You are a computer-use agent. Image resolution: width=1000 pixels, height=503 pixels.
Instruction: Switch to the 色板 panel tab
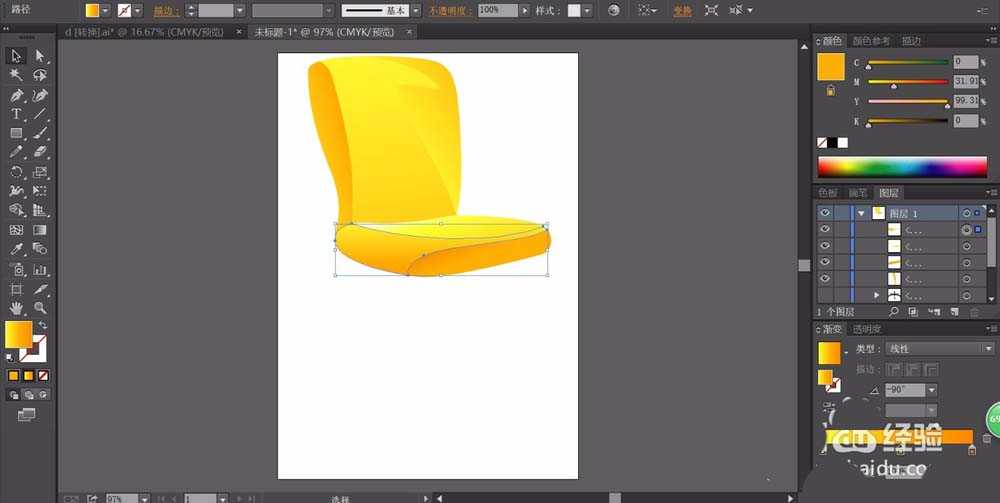828,192
